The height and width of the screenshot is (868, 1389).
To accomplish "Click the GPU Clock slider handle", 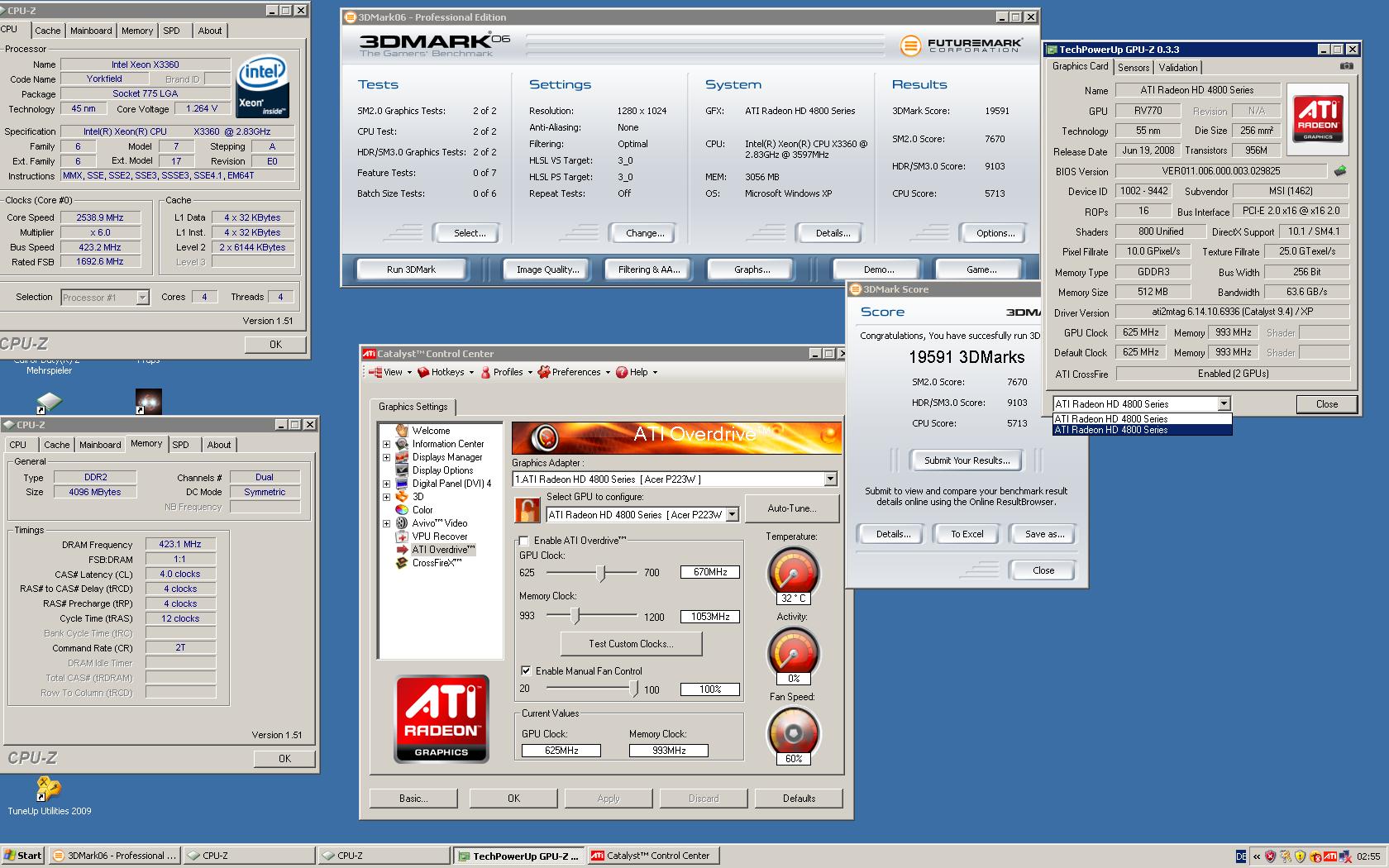I will click(602, 573).
